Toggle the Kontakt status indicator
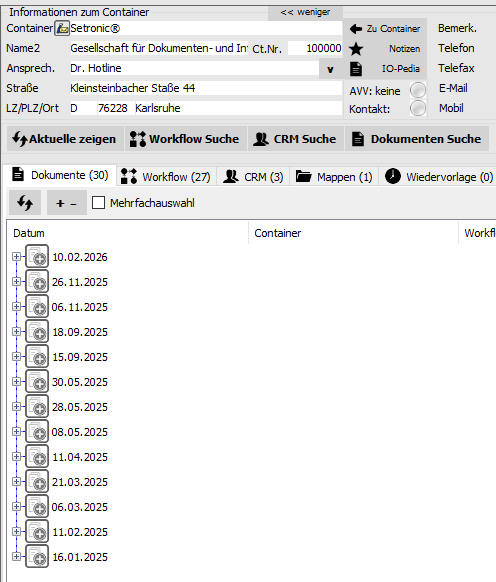The width and height of the screenshot is (496, 582). pyautogui.click(x=418, y=108)
